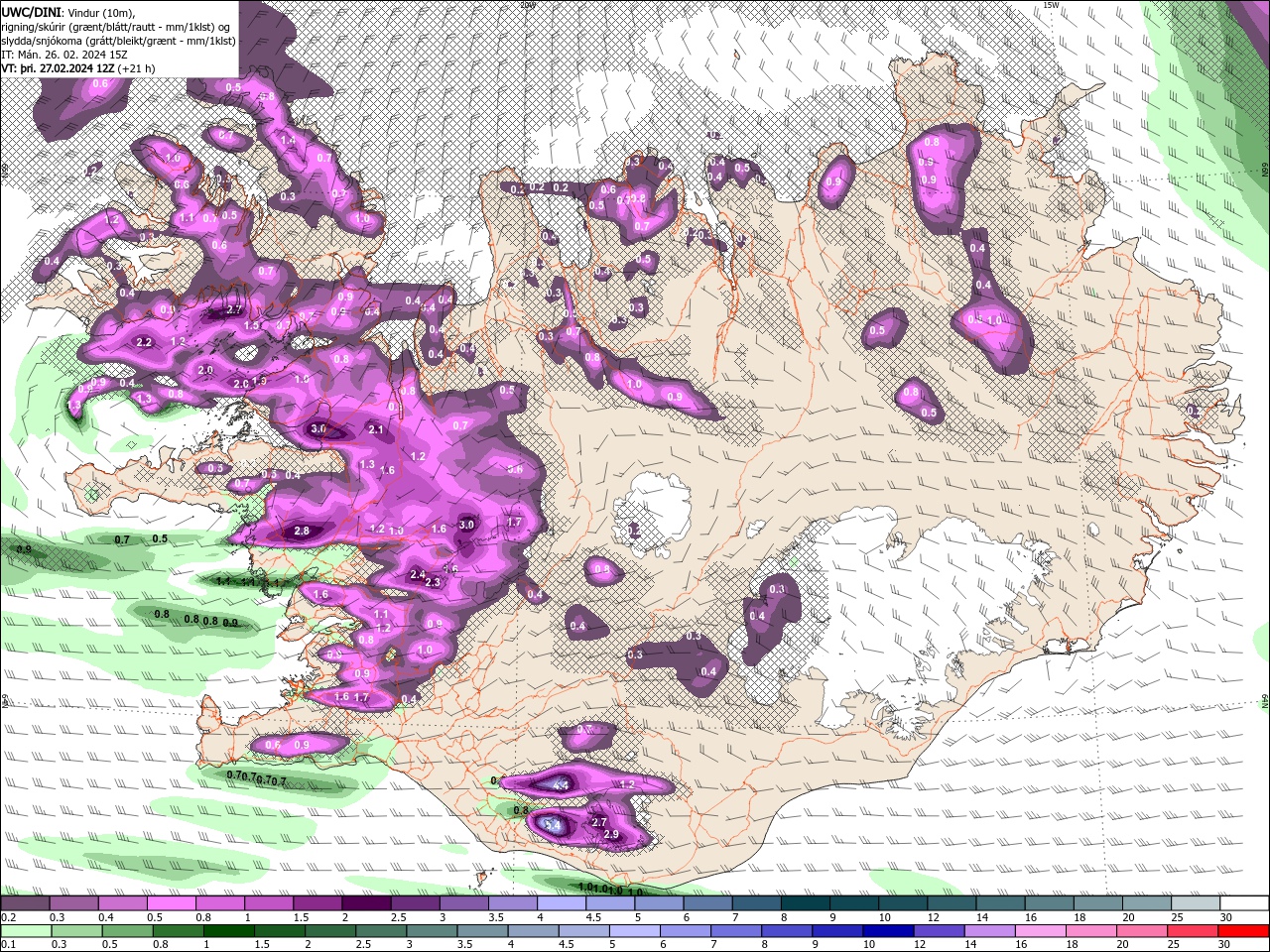Click the '0.2' label in snow legend
This screenshot has height=952, width=1270.
point(8,917)
